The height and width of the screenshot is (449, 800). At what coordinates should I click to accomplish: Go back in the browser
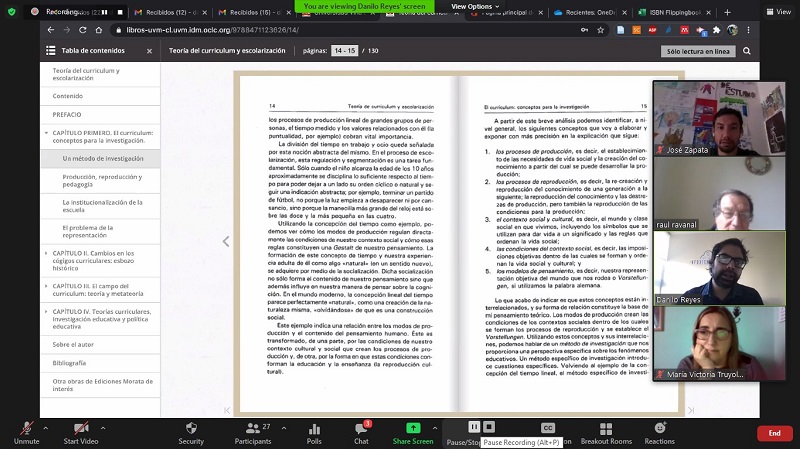coord(51,30)
